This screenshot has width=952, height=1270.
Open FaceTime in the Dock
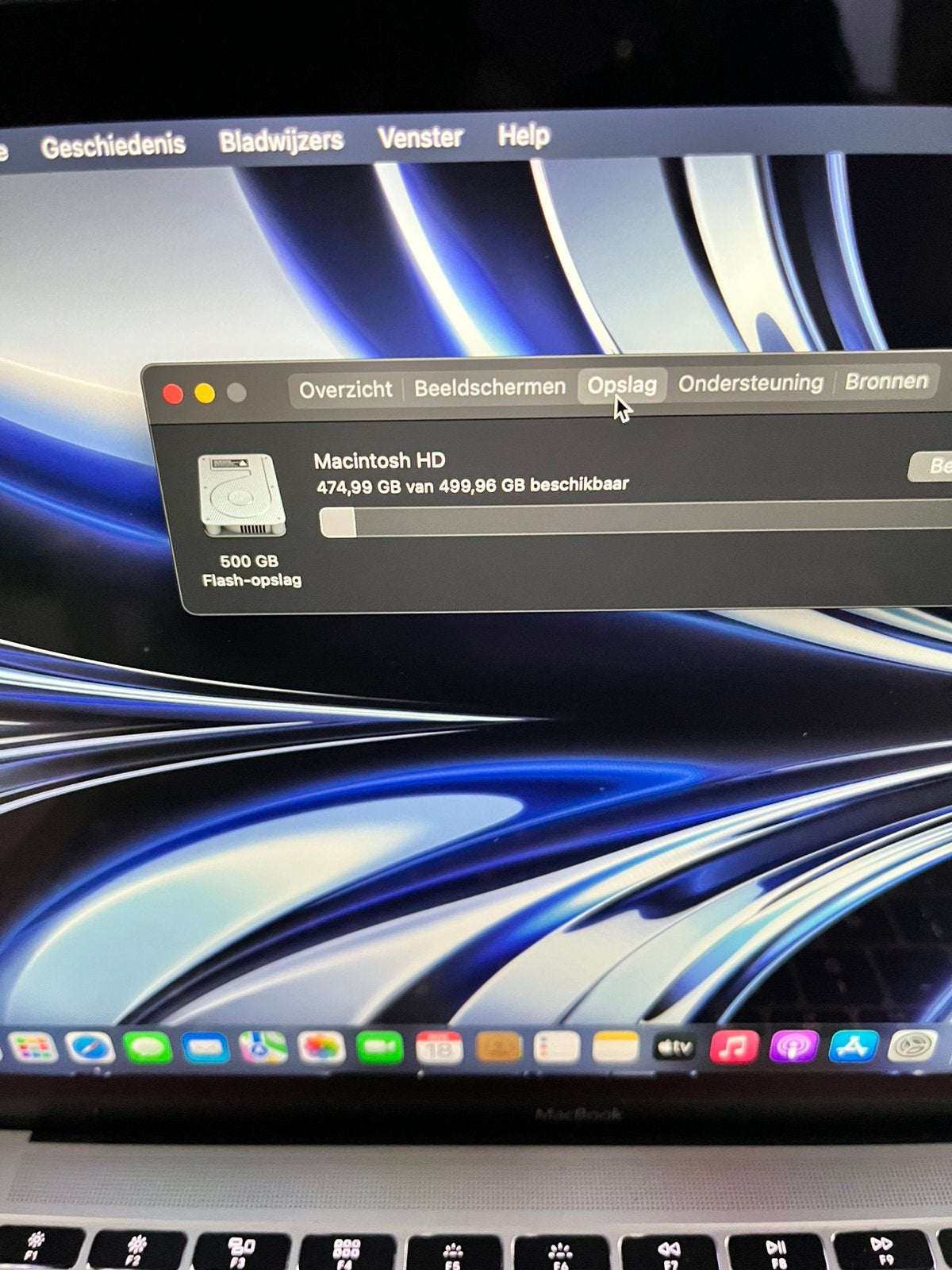(379, 1049)
